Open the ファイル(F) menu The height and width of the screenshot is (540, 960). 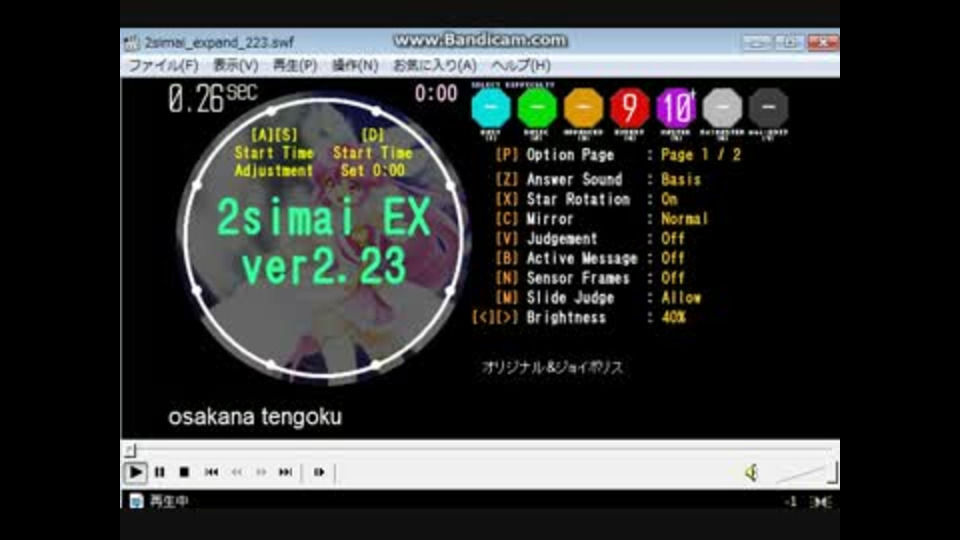click(163, 65)
